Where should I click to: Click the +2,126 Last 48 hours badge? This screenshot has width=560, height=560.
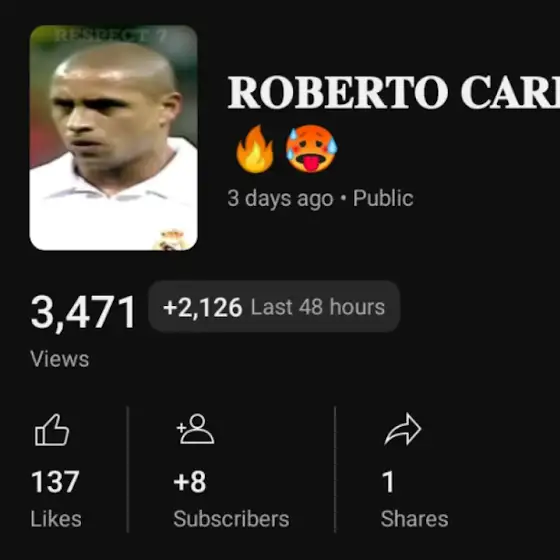click(x=274, y=307)
